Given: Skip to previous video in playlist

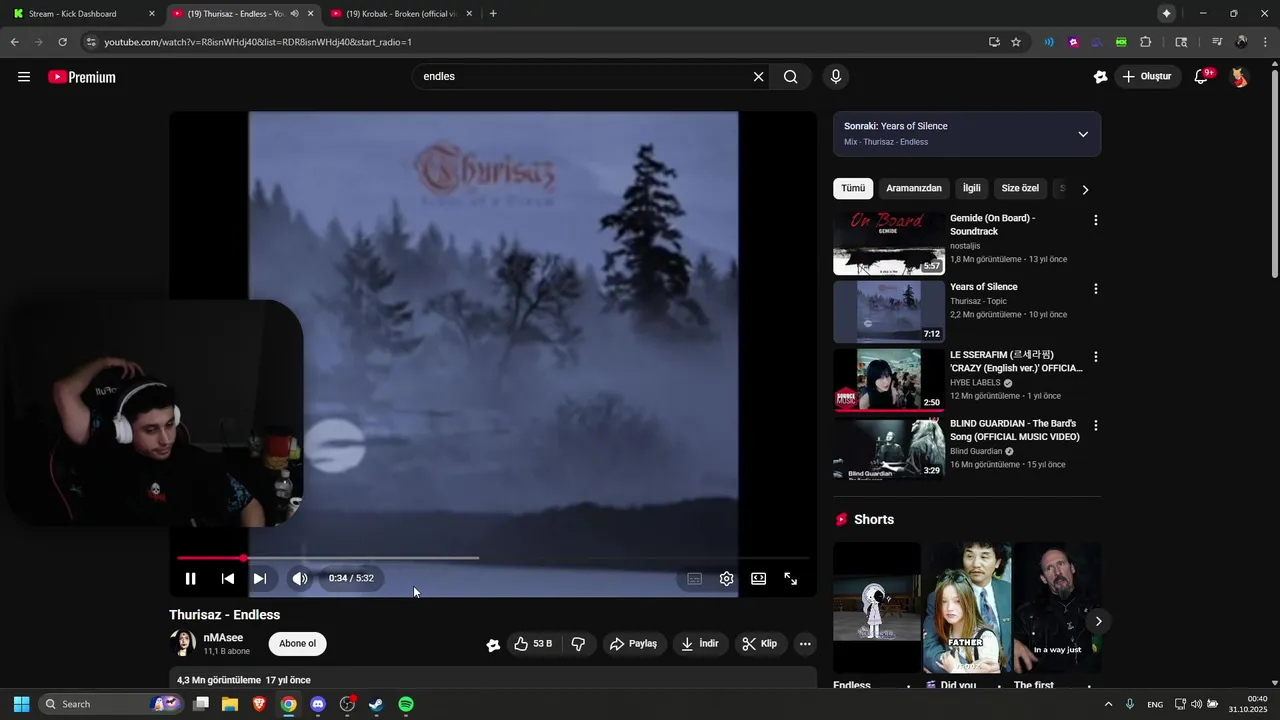Looking at the screenshot, I should pyautogui.click(x=228, y=578).
